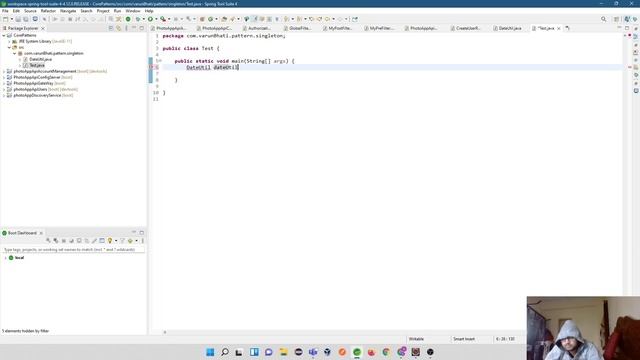The height and width of the screenshot is (360, 640).
Task: Open the Help menu
Action: coord(149,11)
